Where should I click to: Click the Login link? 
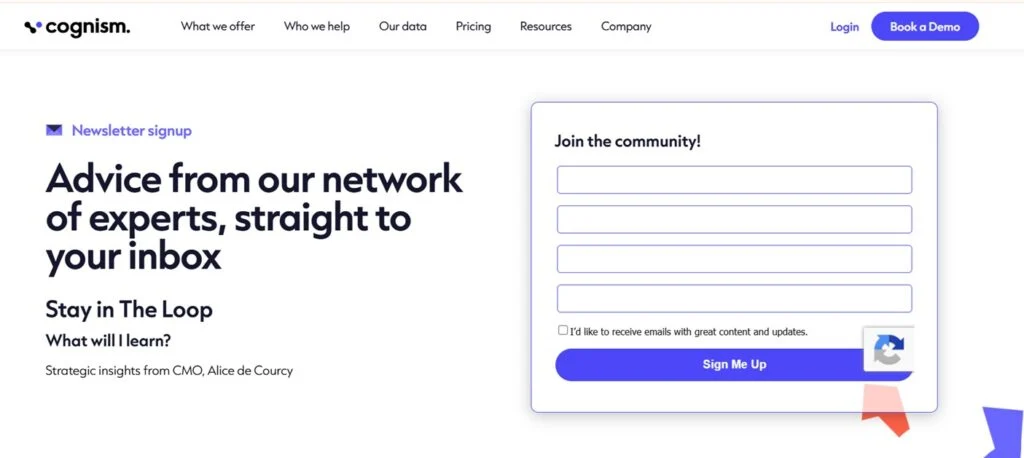[x=844, y=27]
